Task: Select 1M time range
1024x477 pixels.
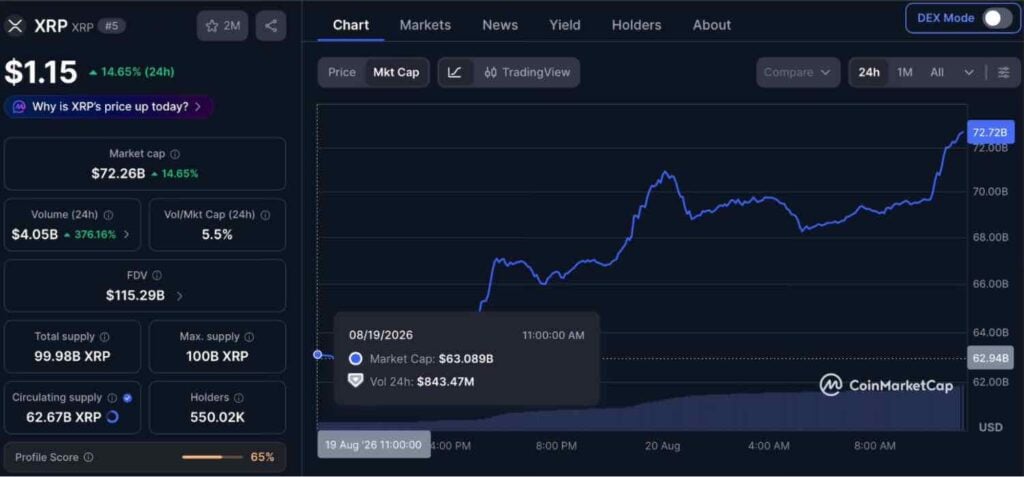Action: coord(904,73)
